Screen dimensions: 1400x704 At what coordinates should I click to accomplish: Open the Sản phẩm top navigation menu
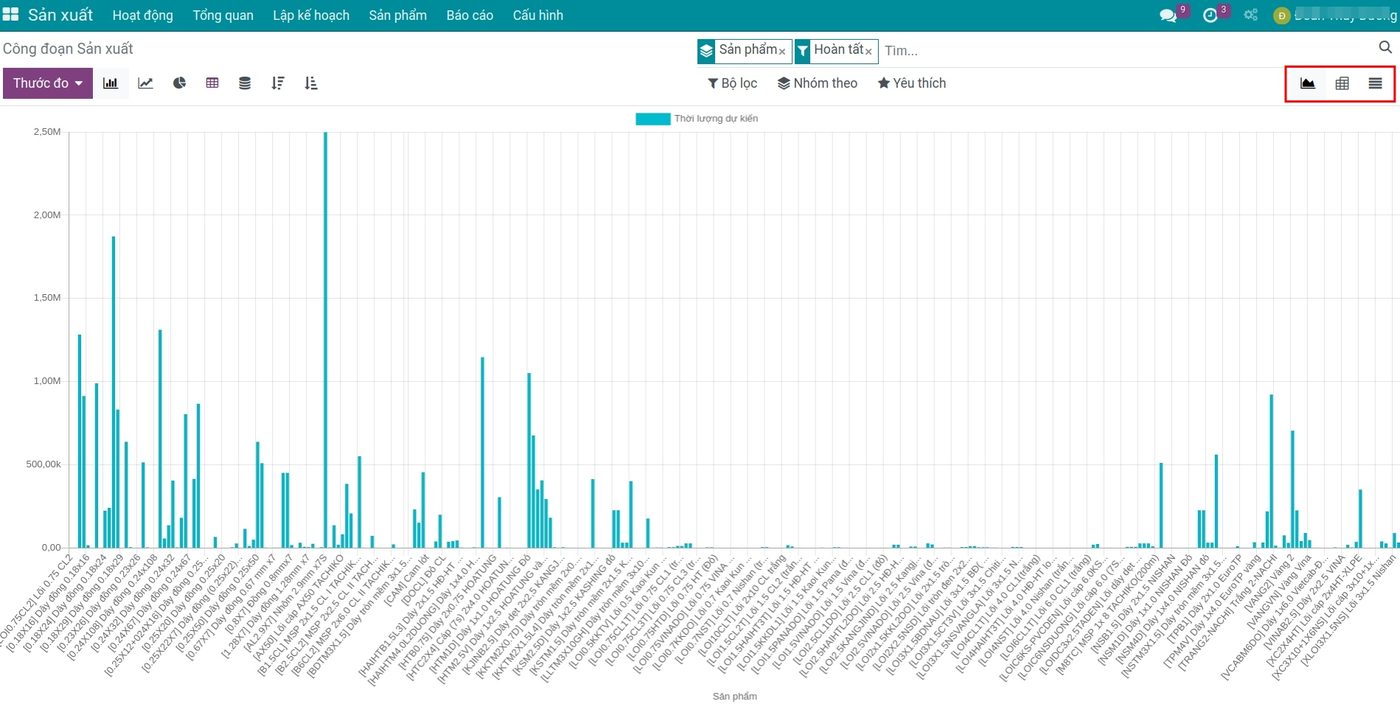(398, 15)
